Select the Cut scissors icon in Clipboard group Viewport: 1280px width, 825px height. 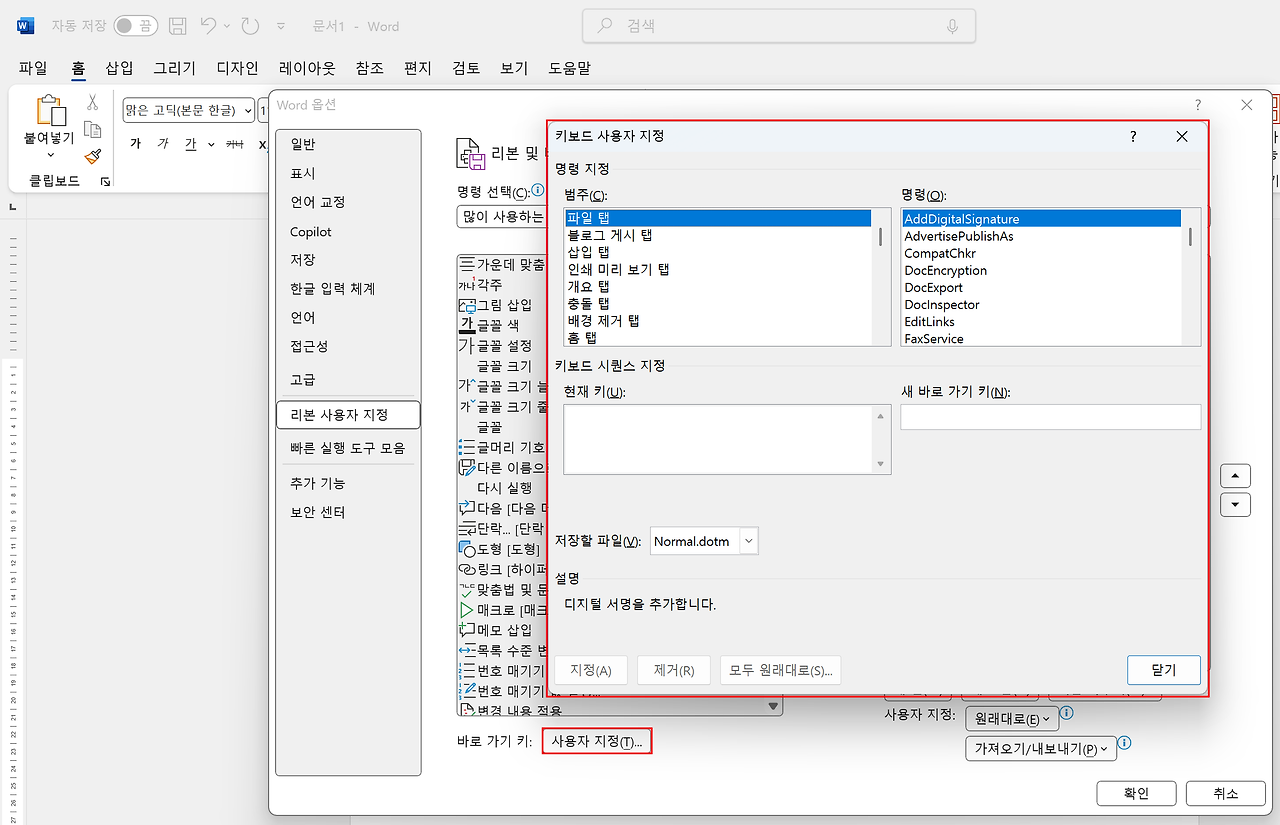pos(92,103)
